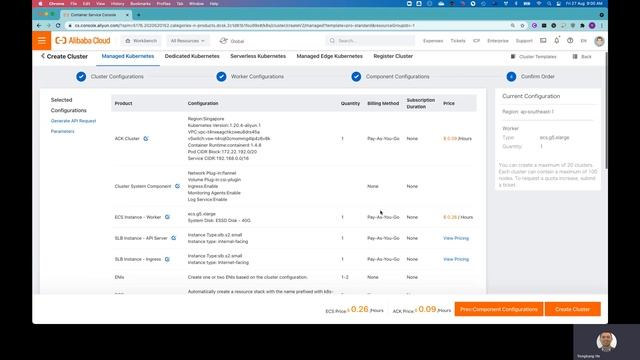This screenshot has height=360, width=640.
Task: Click the icon next to ECS Instance - Worker
Action: tap(167, 217)
